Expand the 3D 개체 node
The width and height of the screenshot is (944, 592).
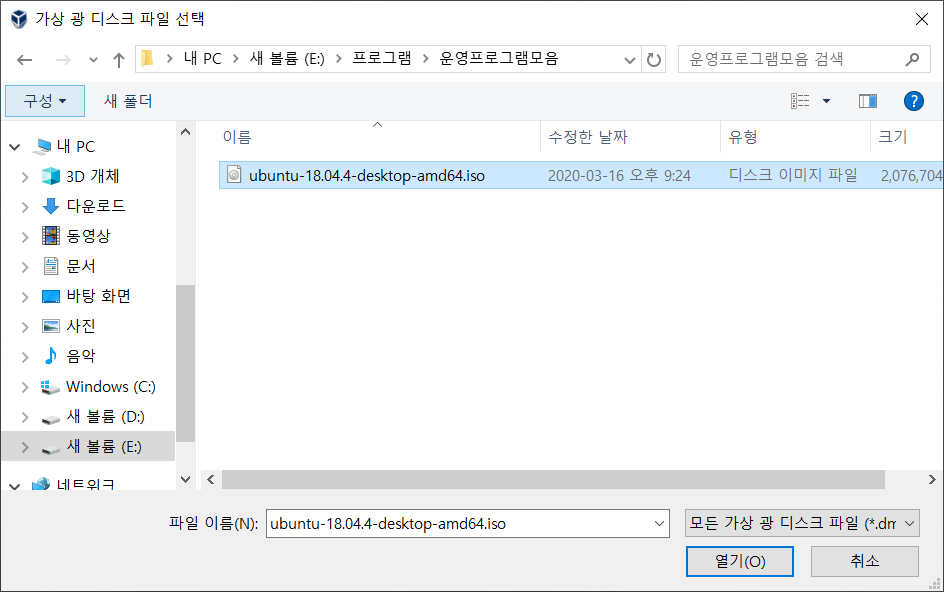click(x=25, y=176)
